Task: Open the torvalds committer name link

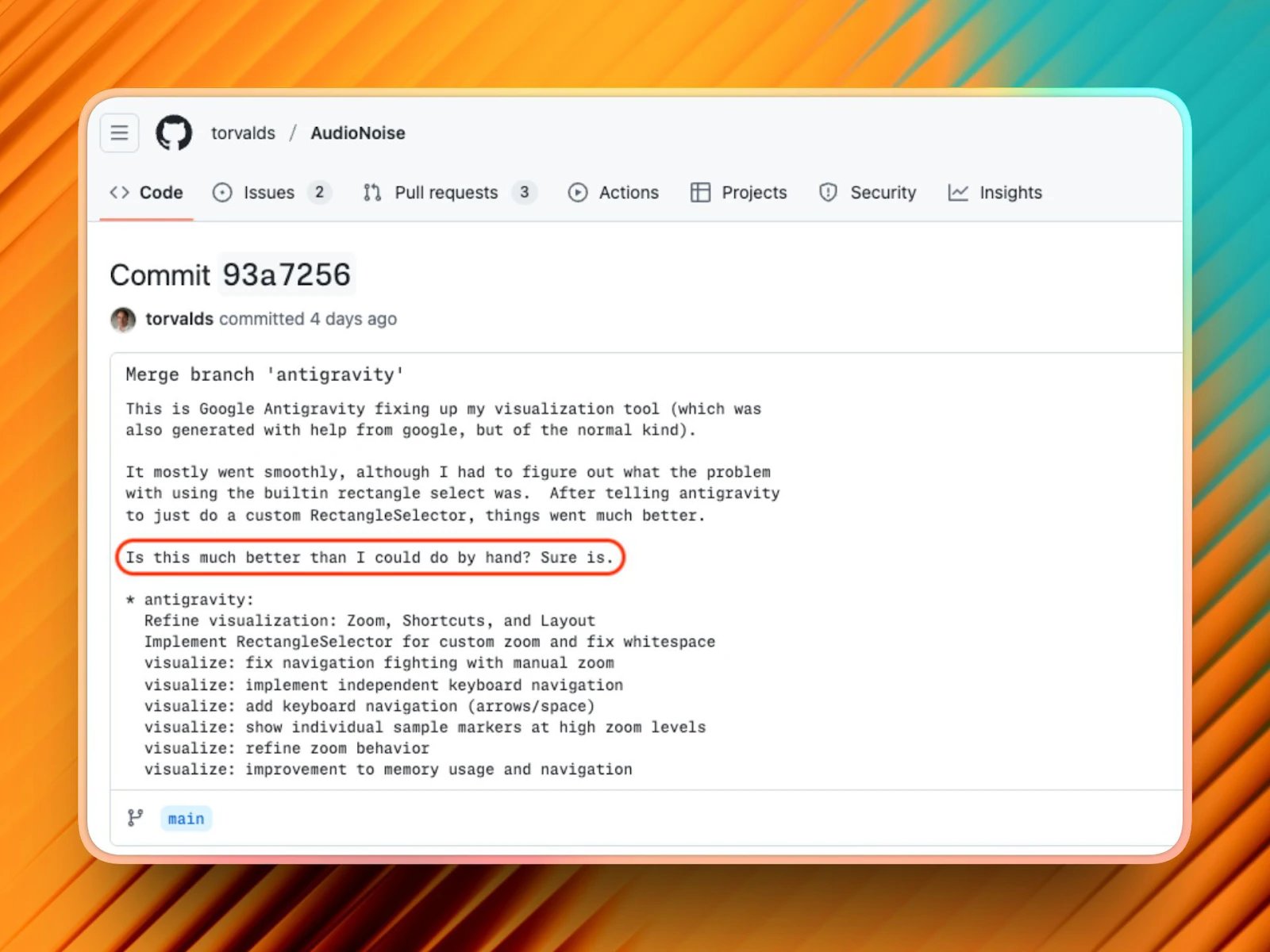Action: pos(179,318)
